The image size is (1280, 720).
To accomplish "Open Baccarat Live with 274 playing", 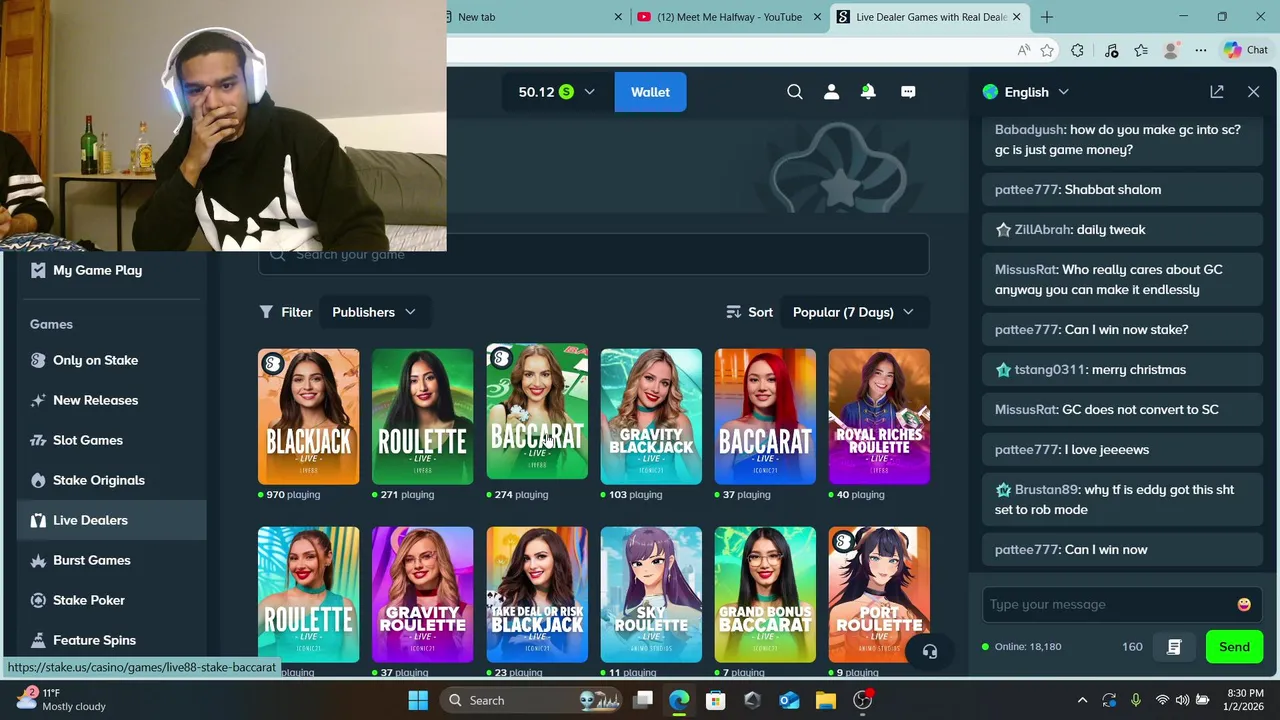I will pos(537,412).
